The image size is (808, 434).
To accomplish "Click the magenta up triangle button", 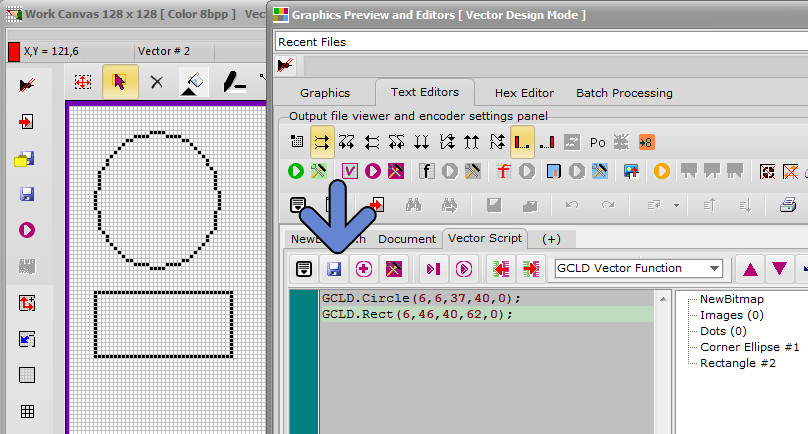I will click(750, 269).
